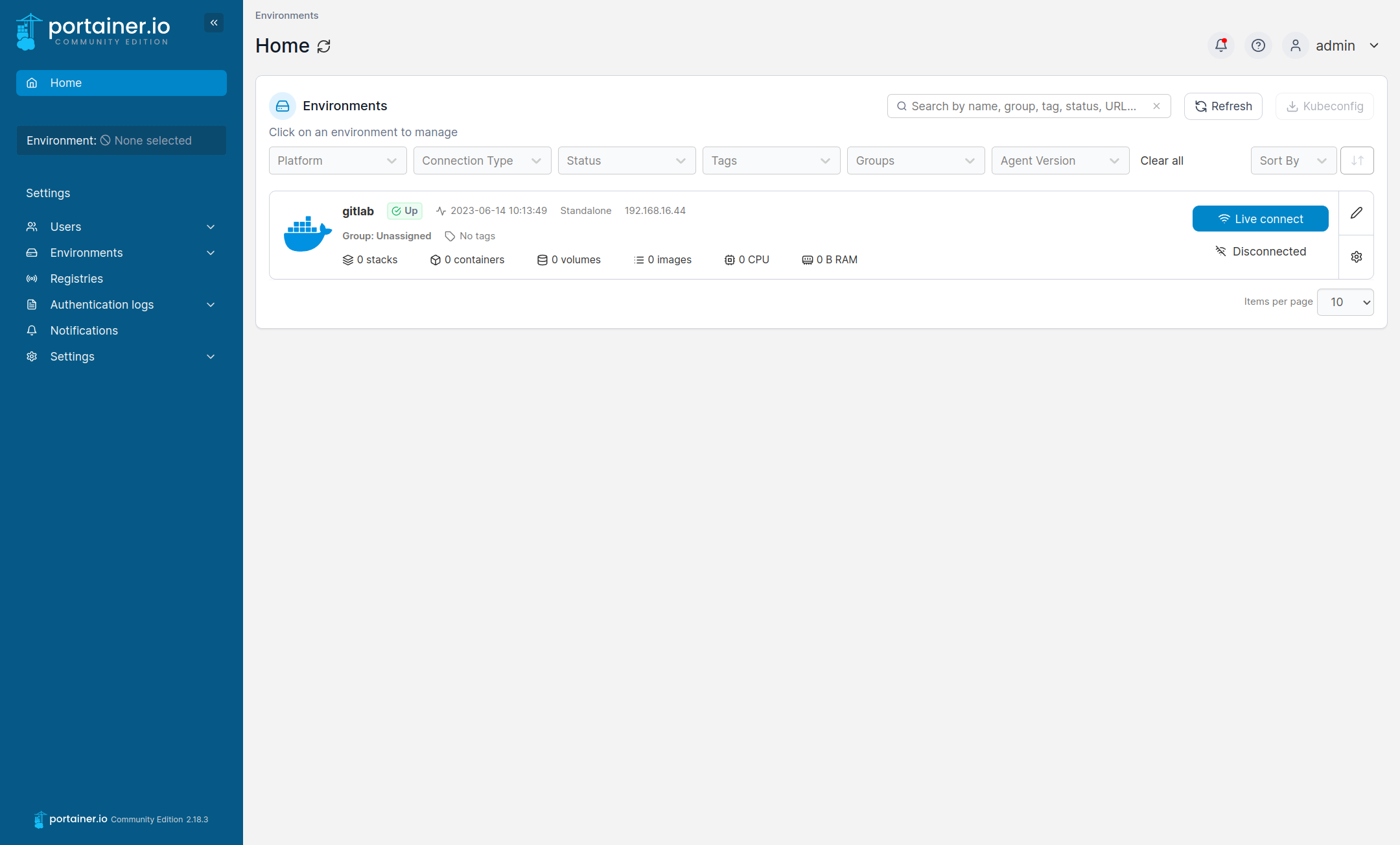Open gitlab environment settings gear icon

coord(1357,257)
